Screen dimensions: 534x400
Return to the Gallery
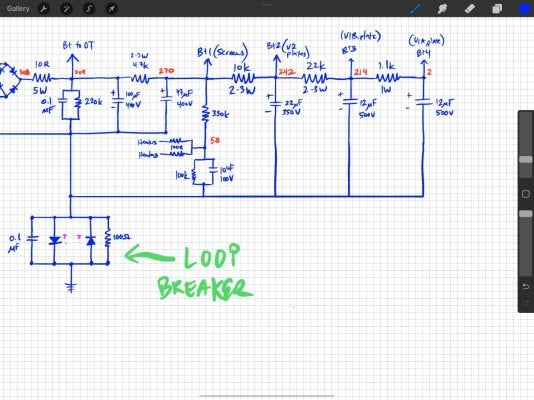pyautogui.click(x=18, y=9)
